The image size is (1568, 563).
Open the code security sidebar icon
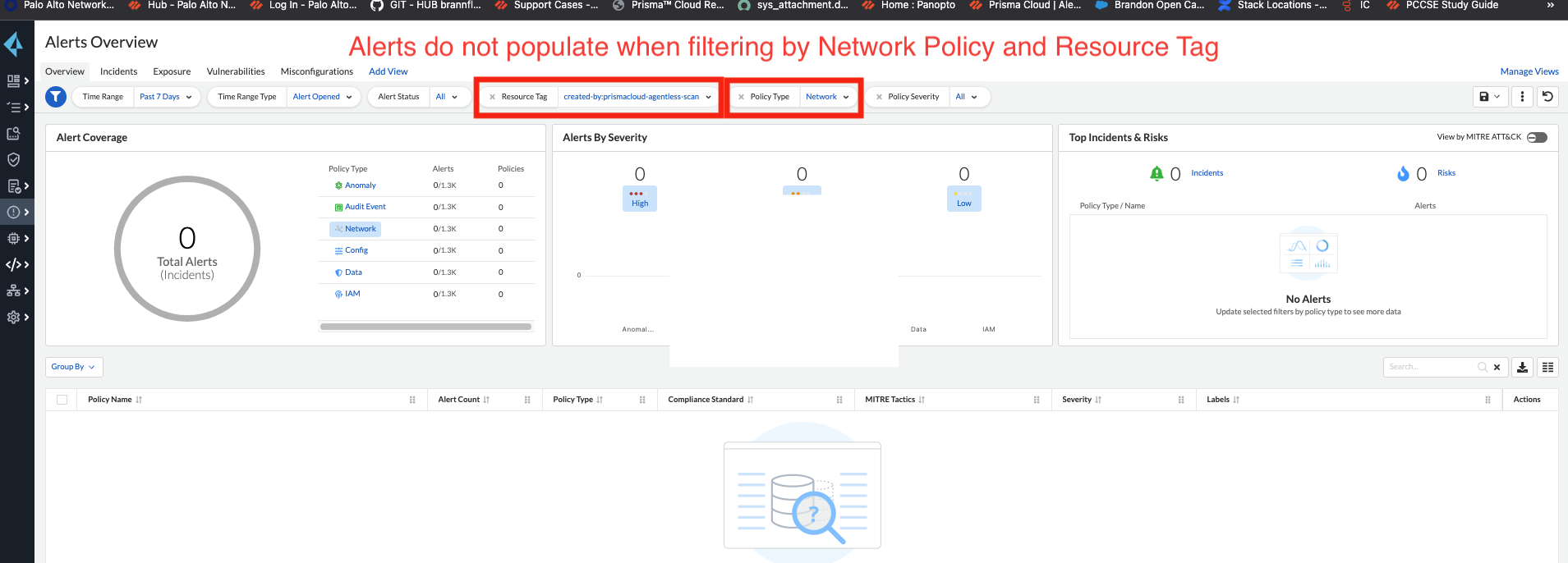pyautogui.click(x=13, y=264)
